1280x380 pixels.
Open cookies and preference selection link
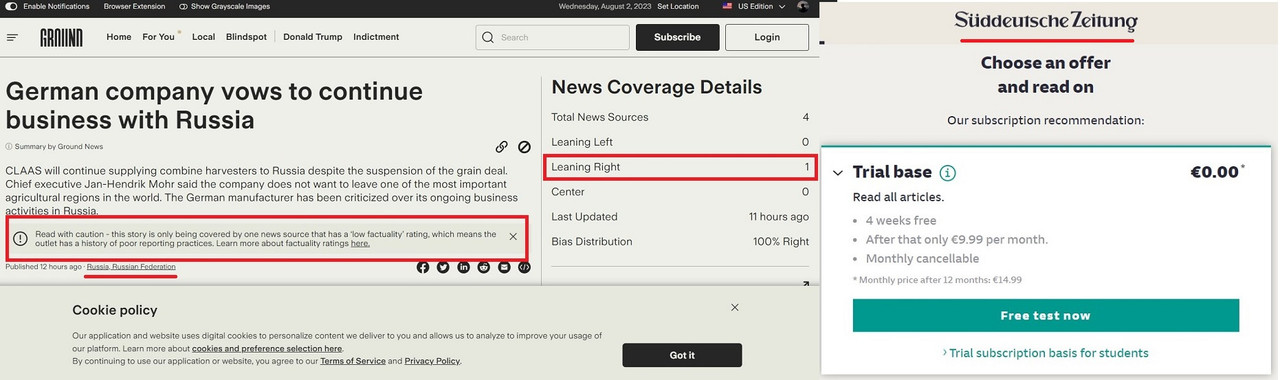tap(267, 349)
